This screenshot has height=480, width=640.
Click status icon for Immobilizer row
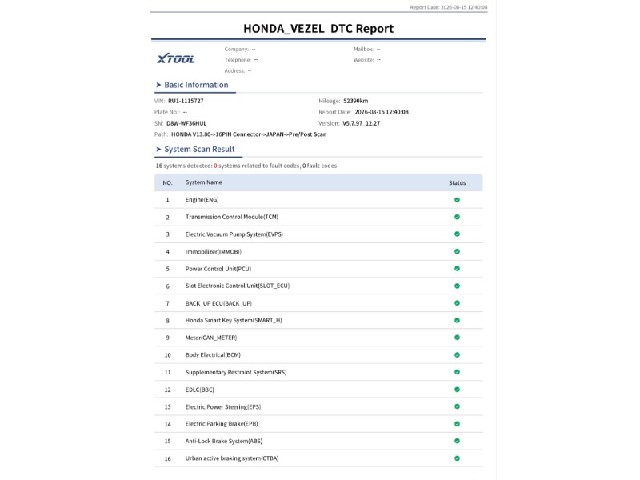click(457, 252)
